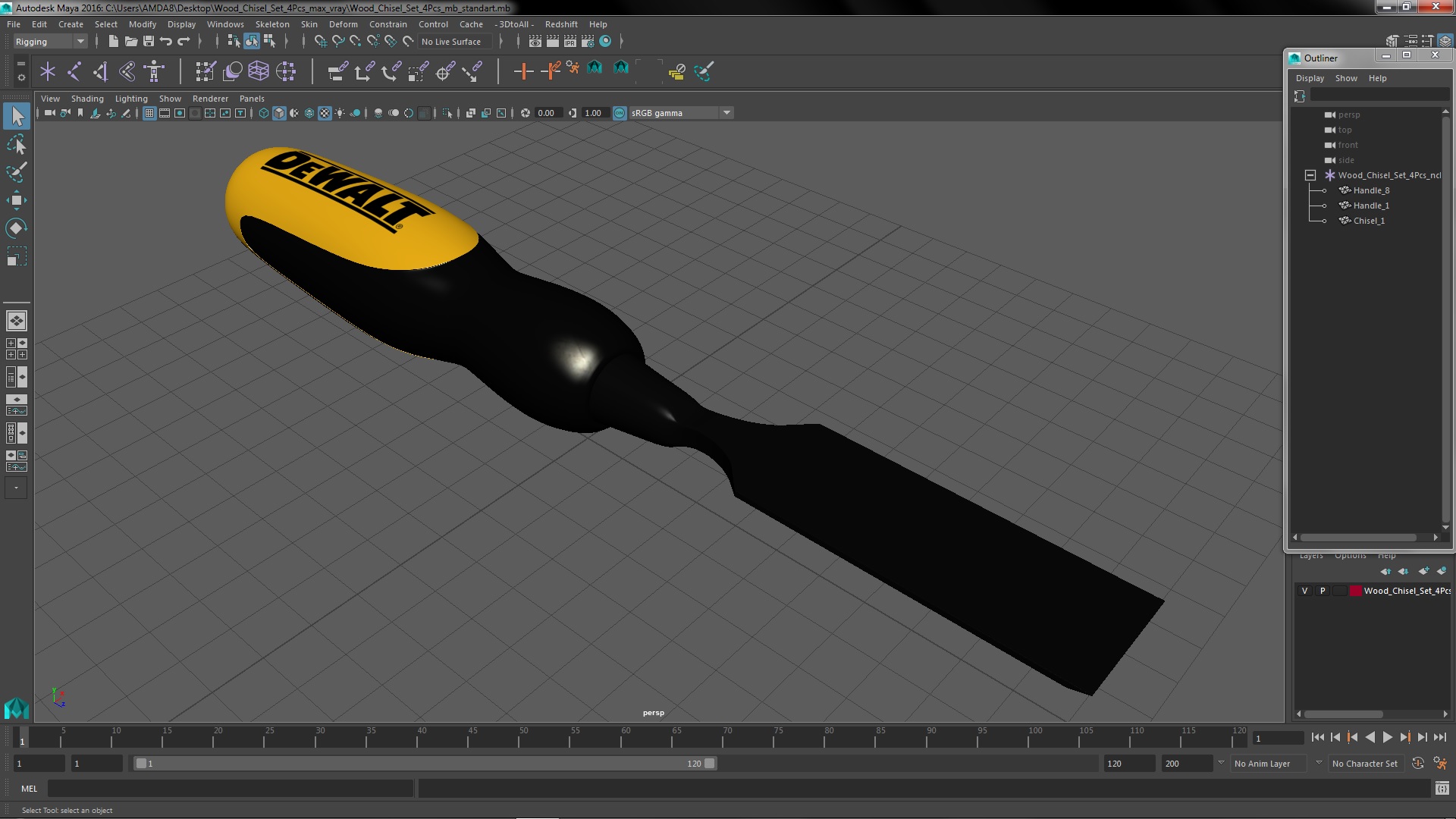Save the scene with the disk icon

149,42
